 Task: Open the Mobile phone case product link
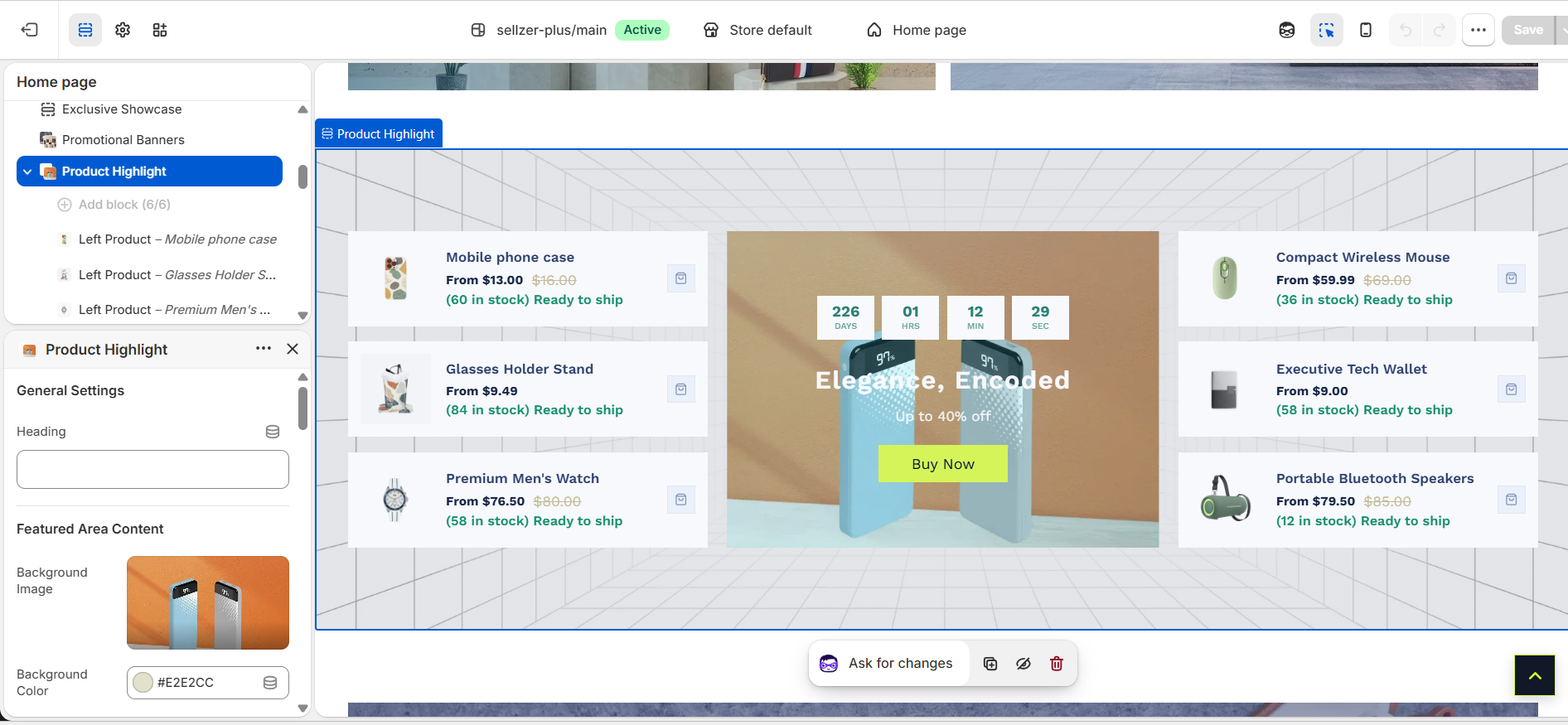pos(510,258)
